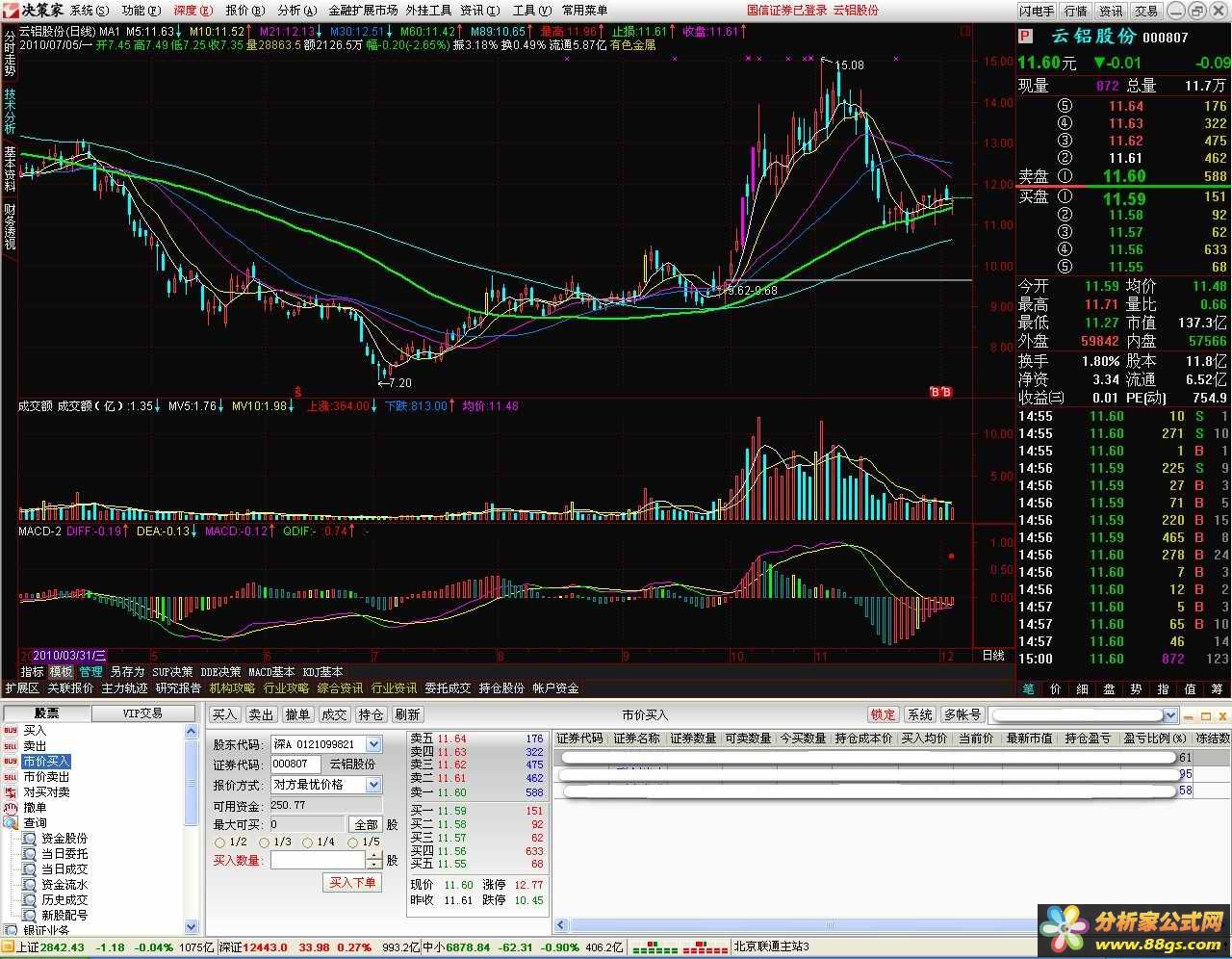This screenshot has height=959, width=1232.
Task: Click the BUY icon beside 市价买入
Action: point(11,762)
